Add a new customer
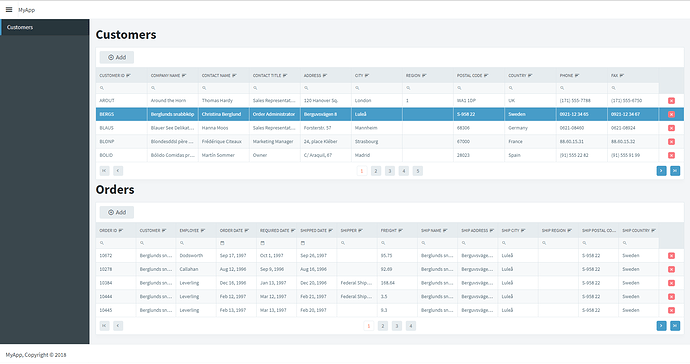 [117, 57]
